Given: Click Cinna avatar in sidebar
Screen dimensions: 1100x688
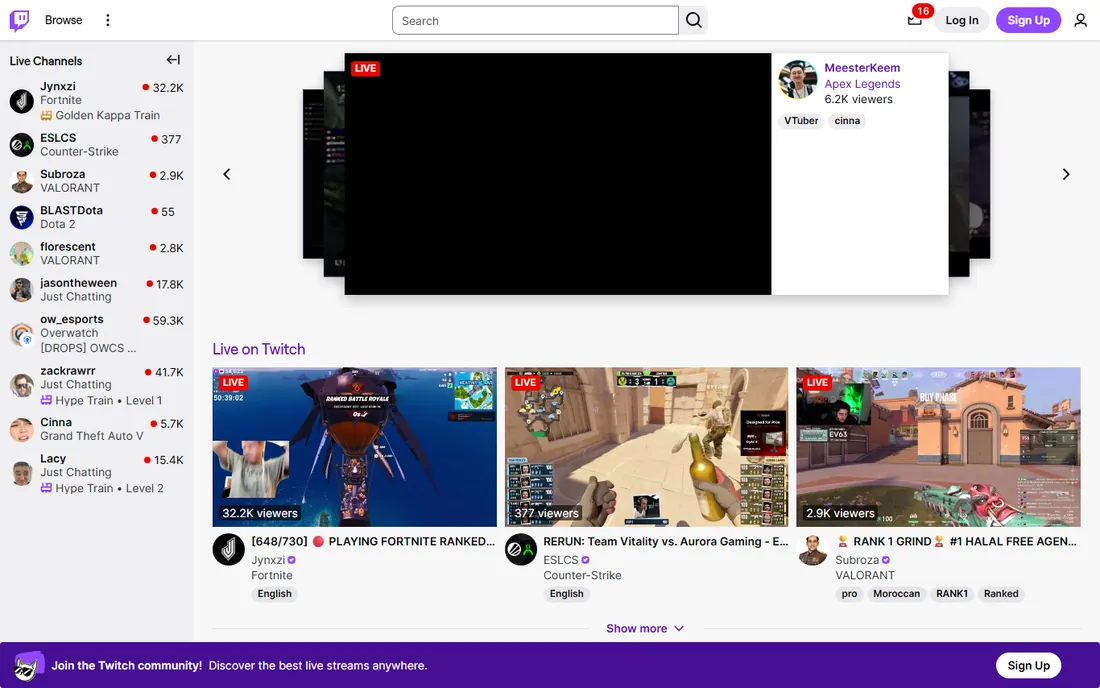Looking at the screenshot, I should point(22,429).
